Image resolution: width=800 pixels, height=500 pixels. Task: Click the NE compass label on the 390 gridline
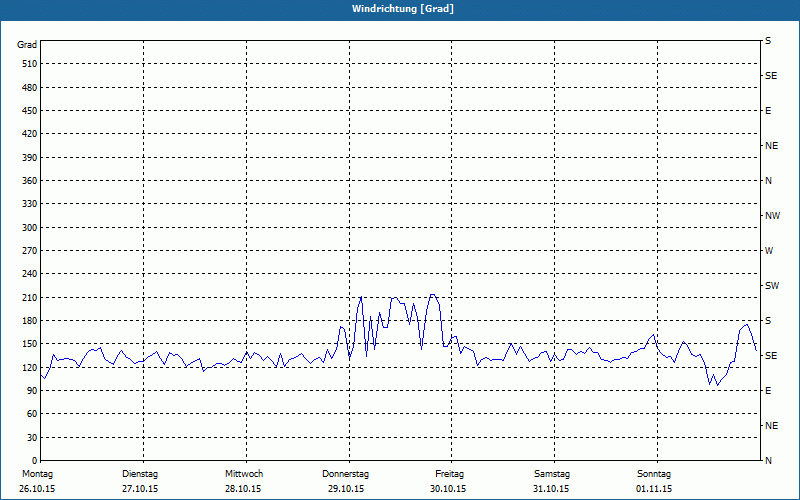tap(771, 146)
